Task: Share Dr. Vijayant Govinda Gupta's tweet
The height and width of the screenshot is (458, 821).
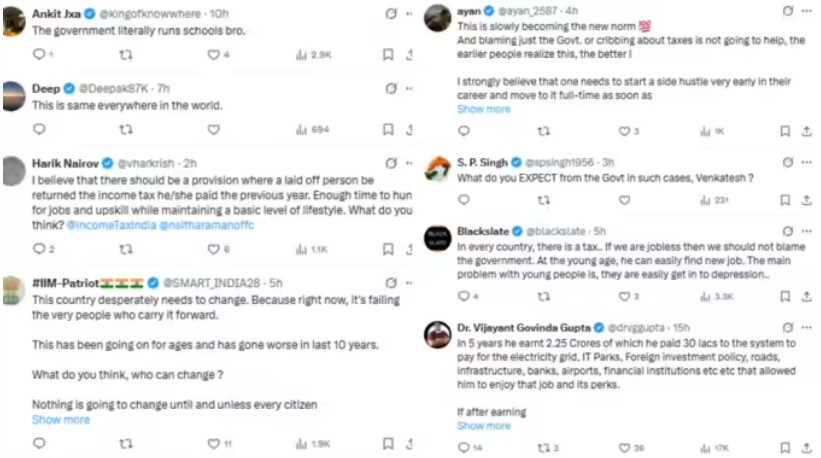Action: (x=807, y=448)
